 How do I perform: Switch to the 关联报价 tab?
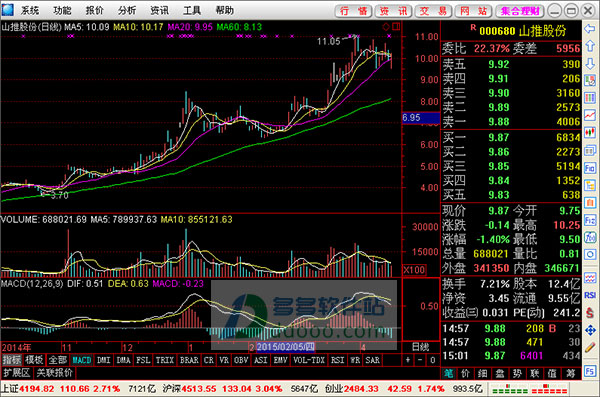coord(54,372)
